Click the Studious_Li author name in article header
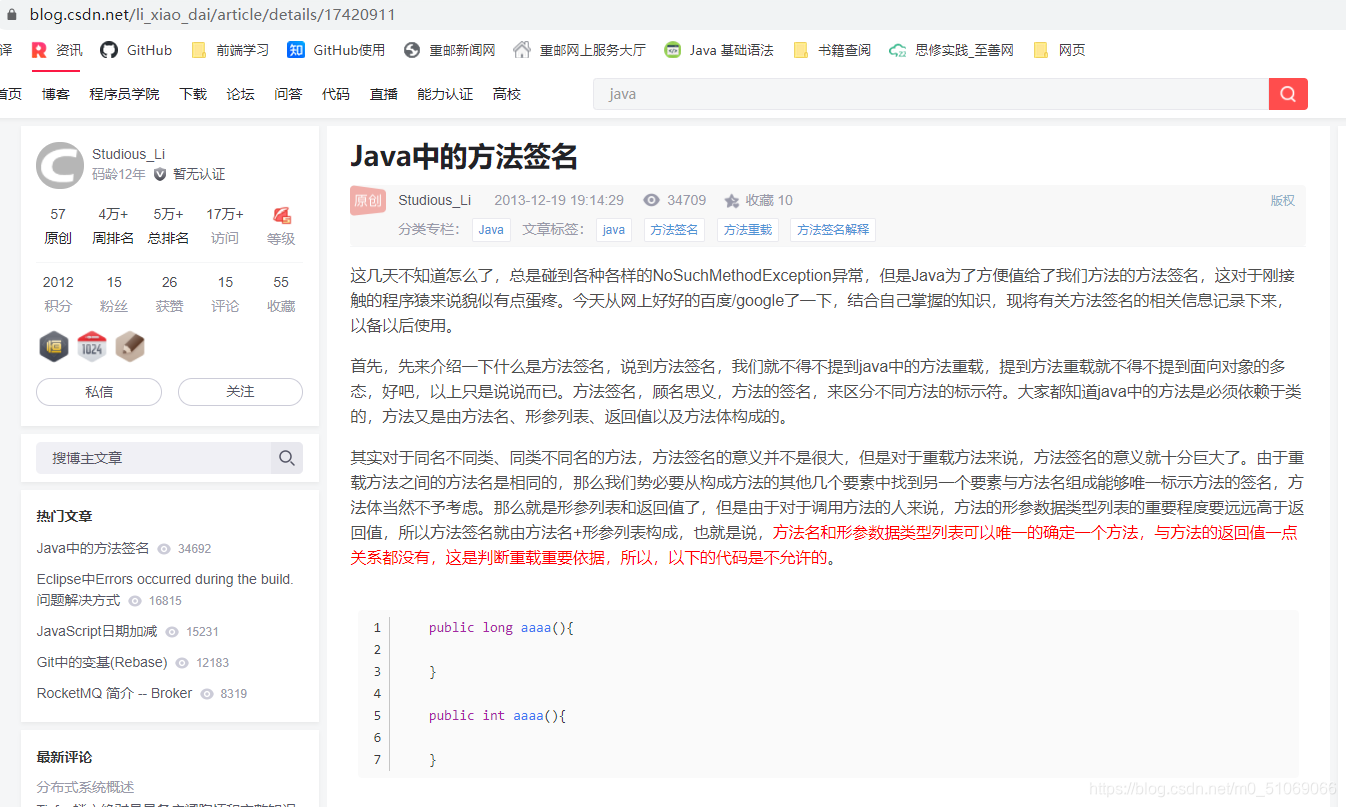This screenshot has height=807, width=1346. (x=435, y=200)
